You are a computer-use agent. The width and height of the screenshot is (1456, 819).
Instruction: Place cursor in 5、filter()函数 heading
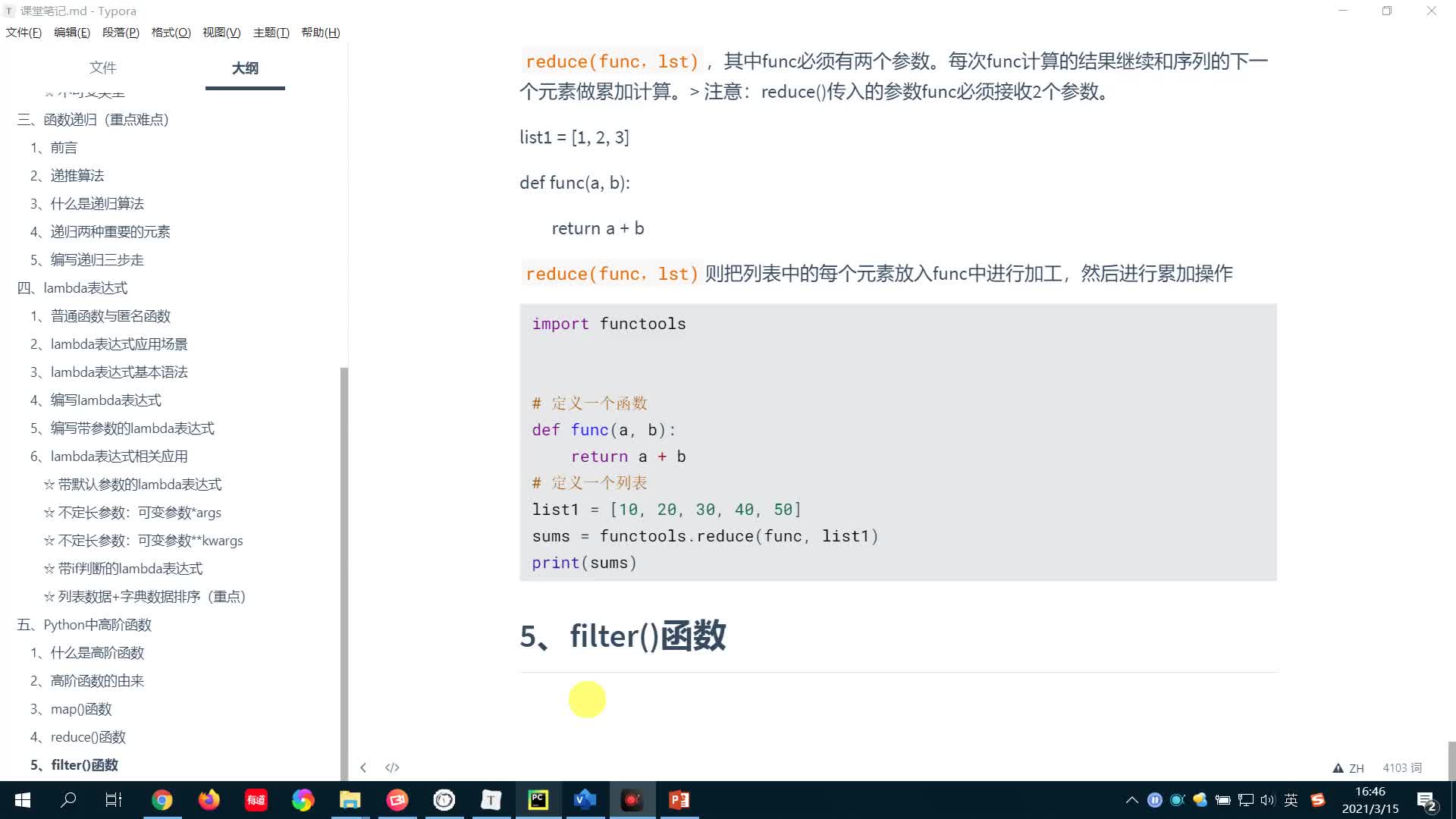click(x=623, y=635)
